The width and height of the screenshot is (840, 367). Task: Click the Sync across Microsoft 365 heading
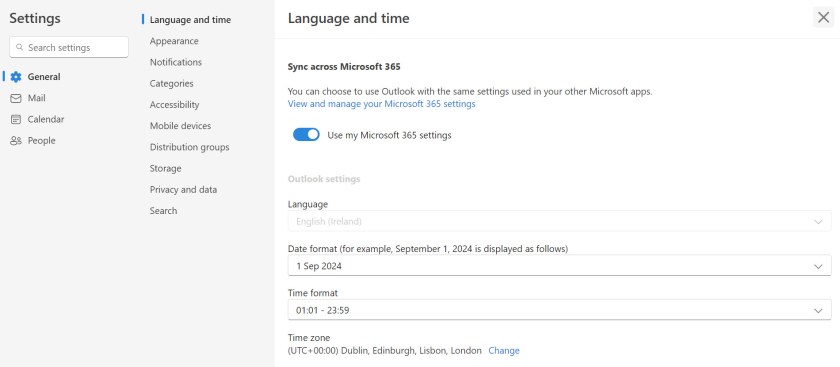point(344,67)
